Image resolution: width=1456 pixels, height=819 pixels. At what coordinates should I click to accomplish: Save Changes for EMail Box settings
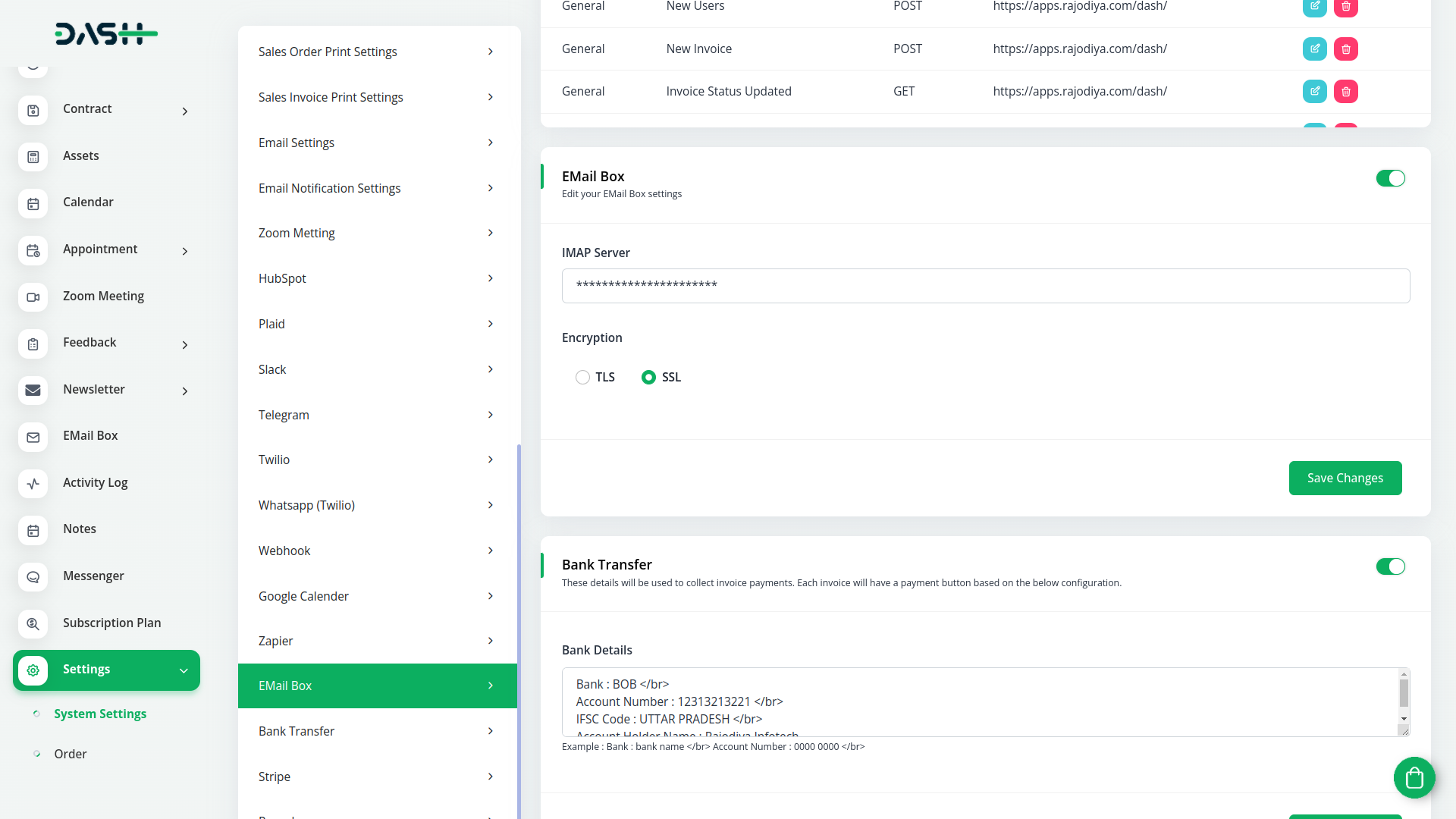pos(1345,478)
